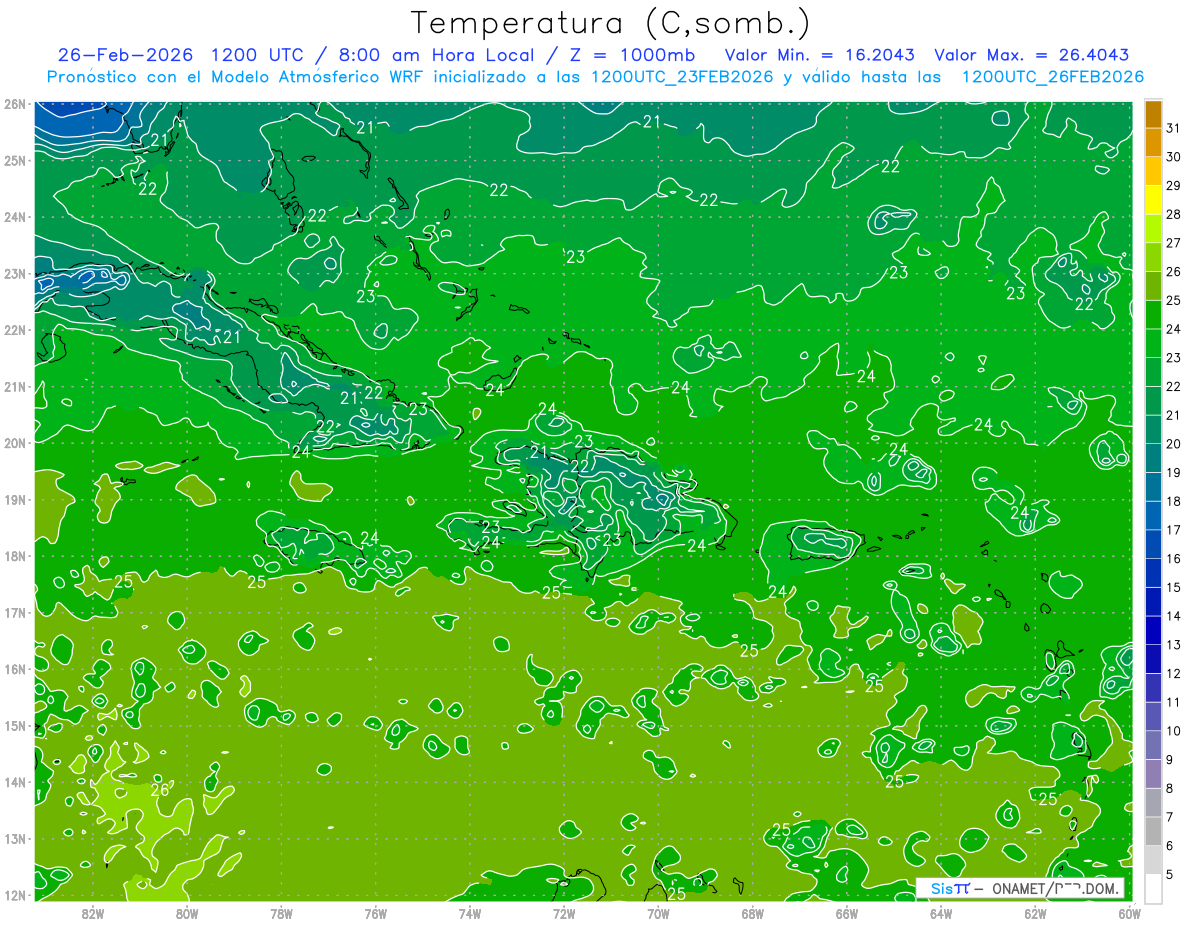Click the 82W longitude axis label
The width and height of the screenshot is (1200, 927).
93,913
